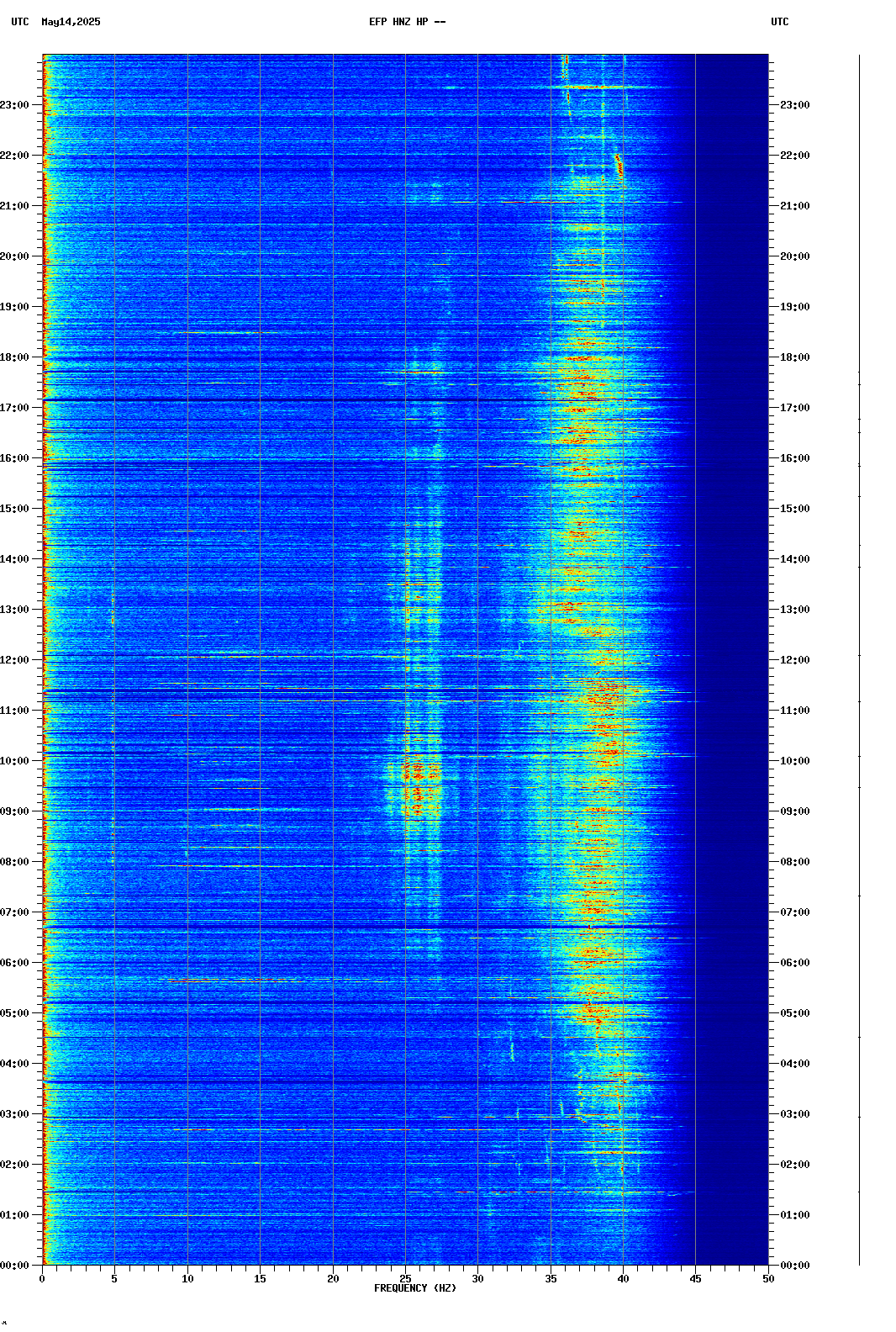Click the 'EFP HNZ HP --' station title
896x1332 pixels.
point(408,22)
